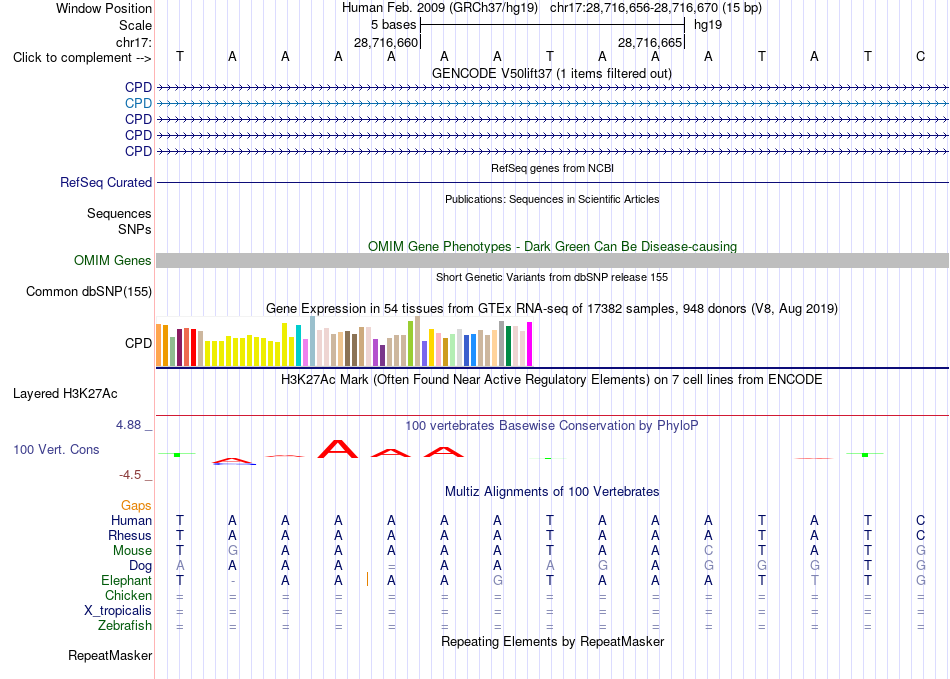Click the Layered H3K27Ac label

[65, 394]
